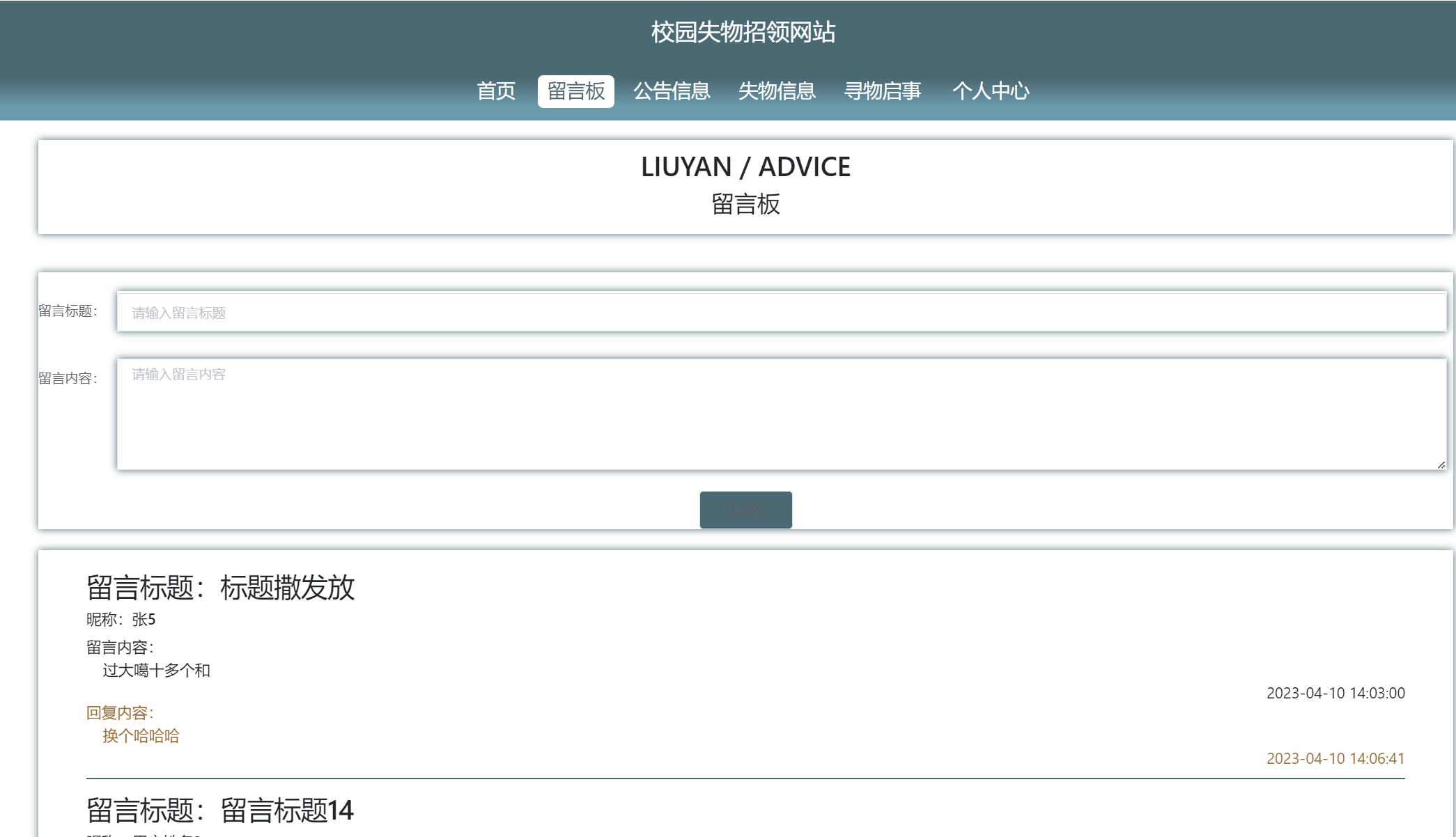This screenshot has width=1456, height=837.
Task: Switch to the 寻物启事 tab
Action: [882, 91]
